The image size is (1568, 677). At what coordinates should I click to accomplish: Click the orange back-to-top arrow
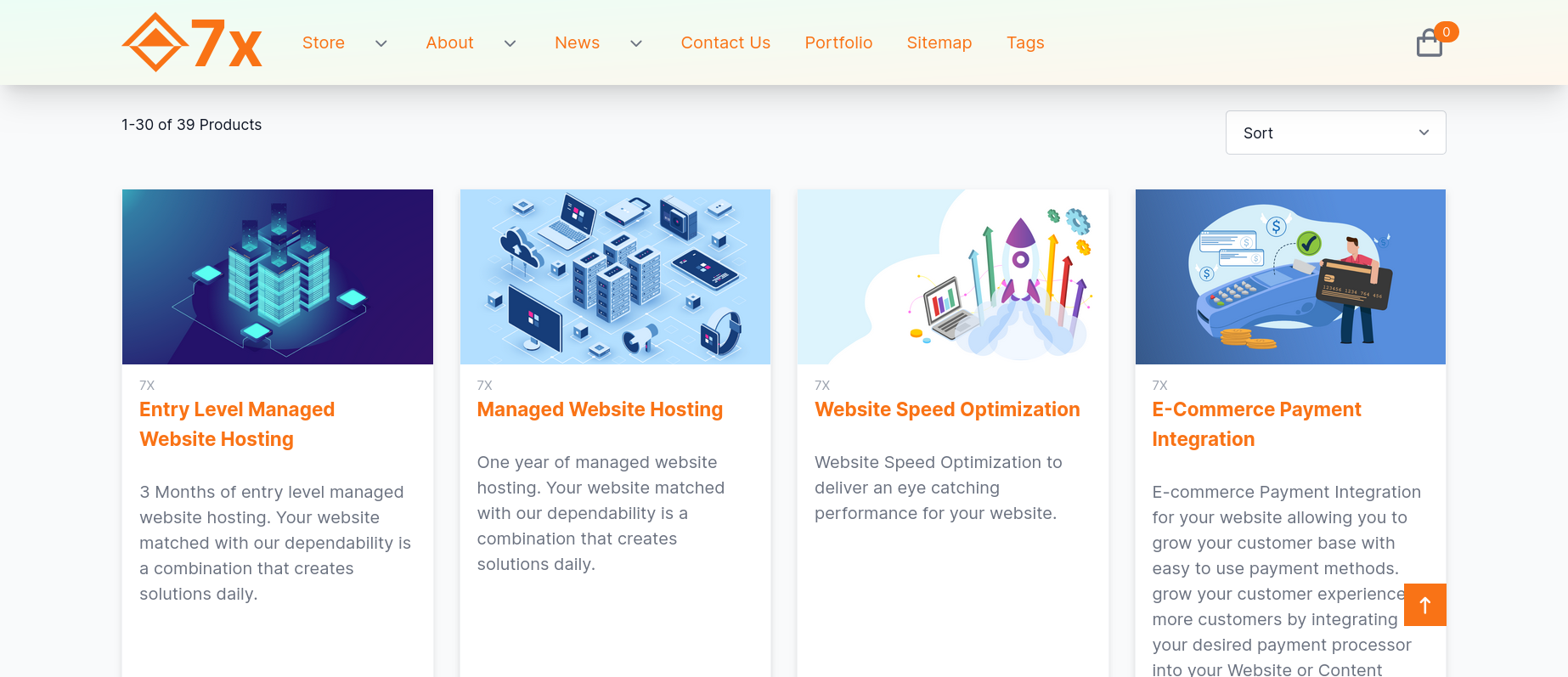(x=1425, y=605)
